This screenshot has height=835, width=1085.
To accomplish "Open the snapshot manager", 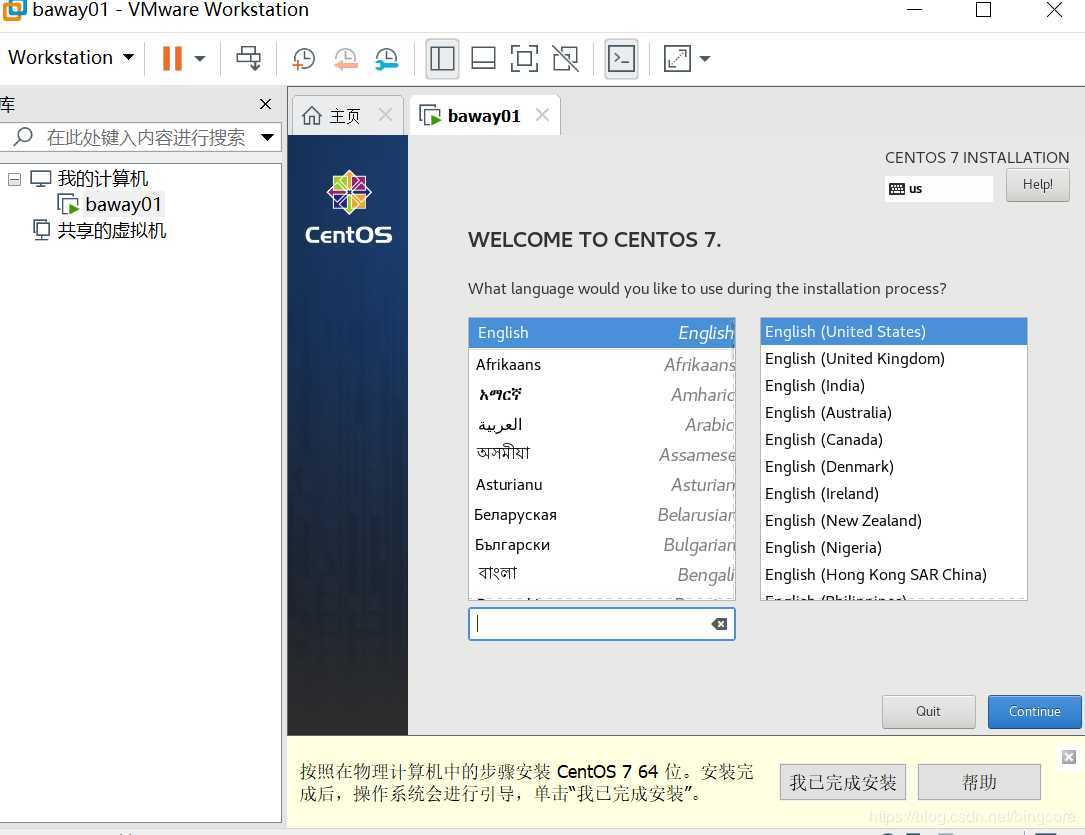I will point(387,59).
